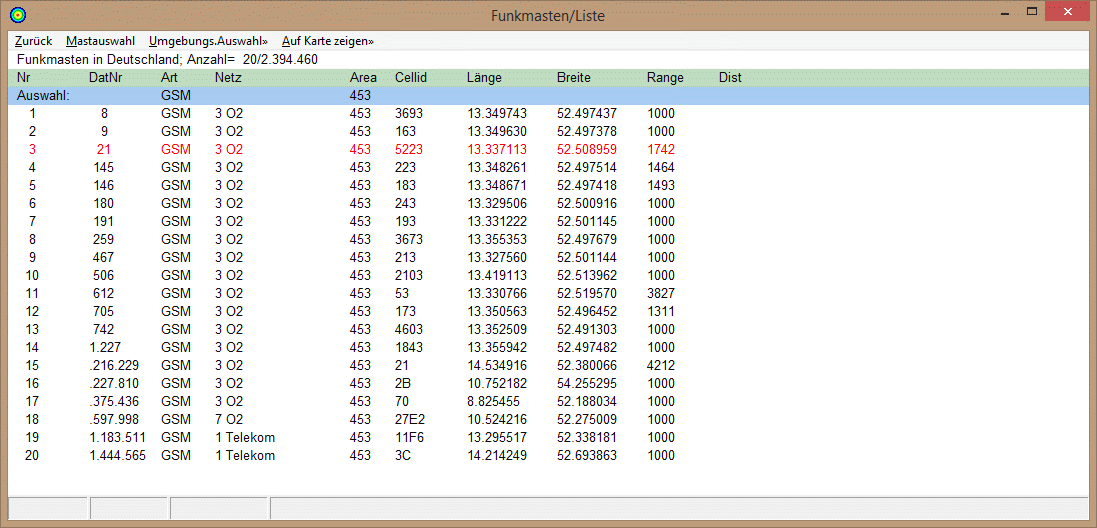Select the Auswahl filter row
This screenshot has width=1097, height=528.
tap(300, 96)
